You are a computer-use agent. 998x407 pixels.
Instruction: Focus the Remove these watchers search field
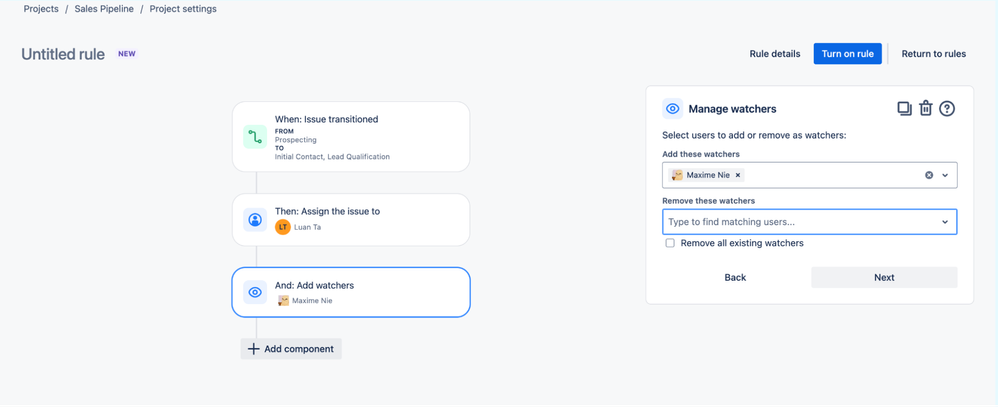click(810, 222)
